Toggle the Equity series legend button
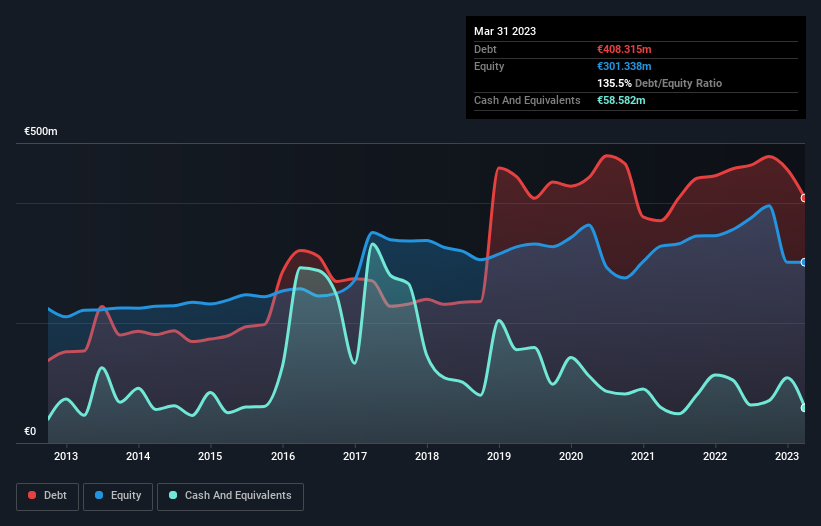Viewport: 821px width, 526px height. point(118,496)
